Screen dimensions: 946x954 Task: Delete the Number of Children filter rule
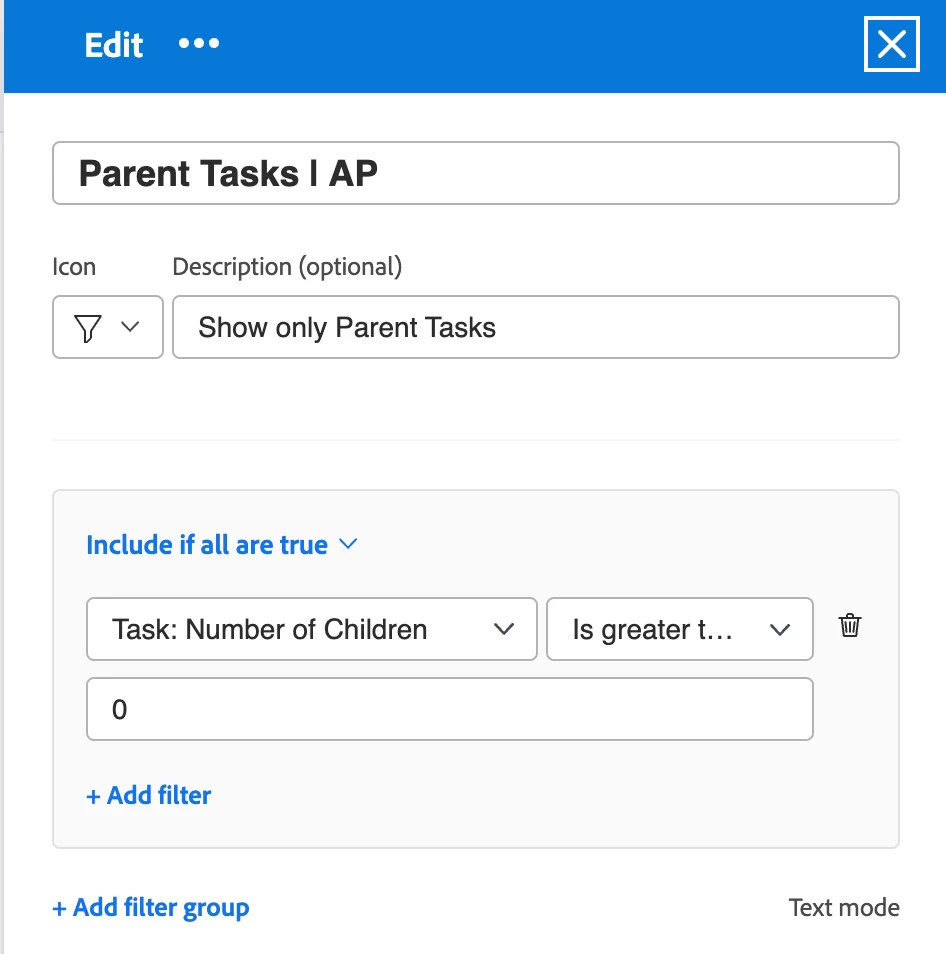pos(850,627)
